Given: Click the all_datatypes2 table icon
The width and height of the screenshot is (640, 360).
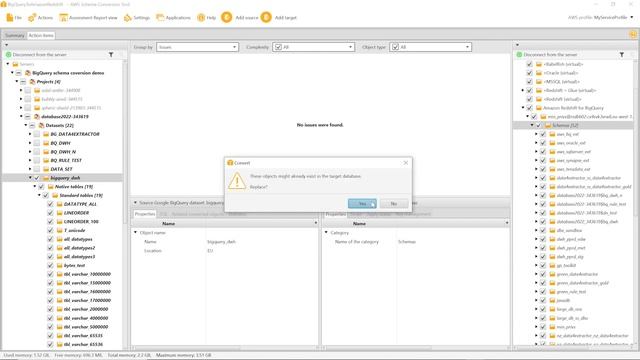Looking at the screenshot, I should [60, 248].
